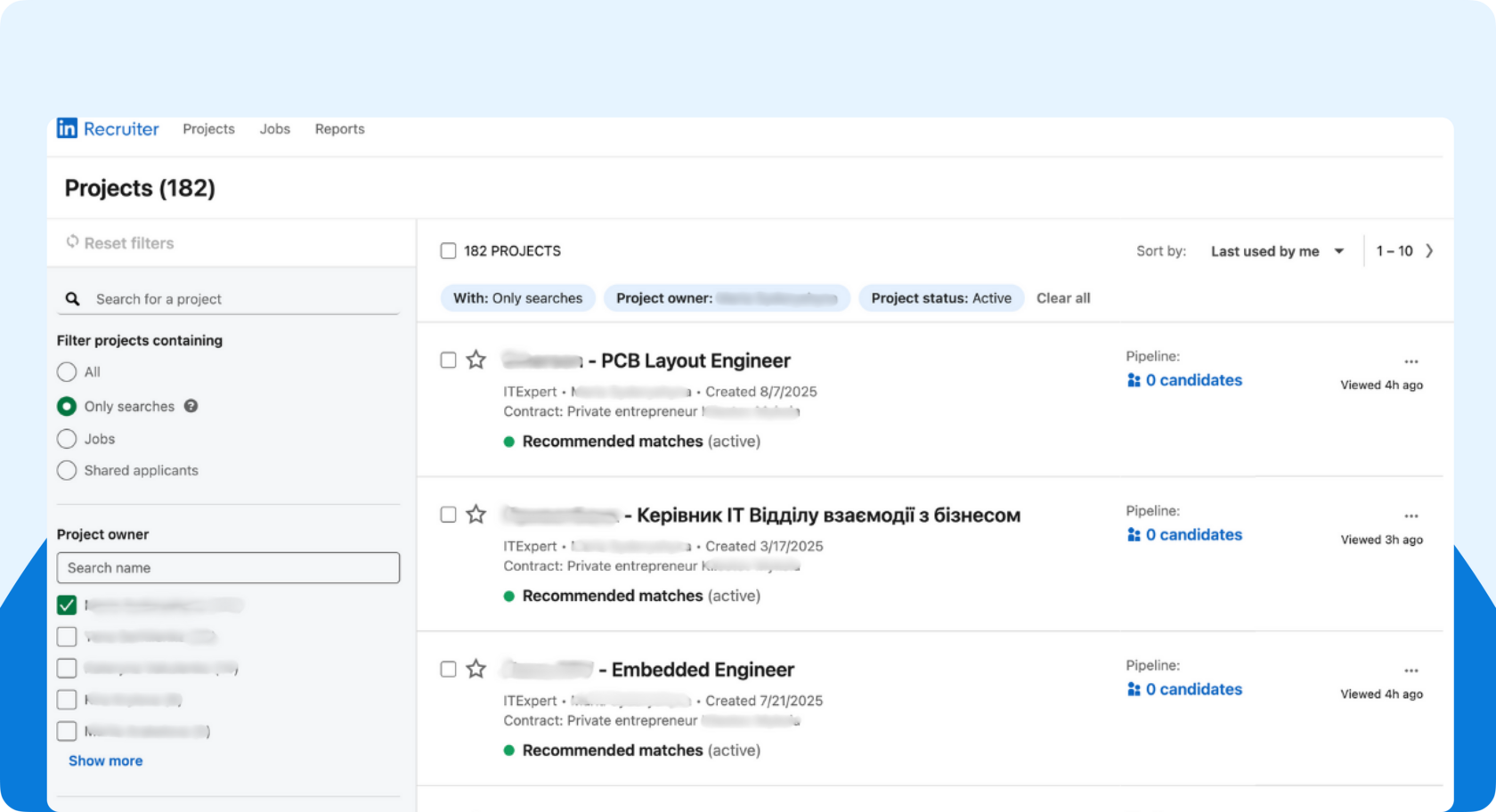Check the PCB Layout Engineer project checkbox

point(449,360)
